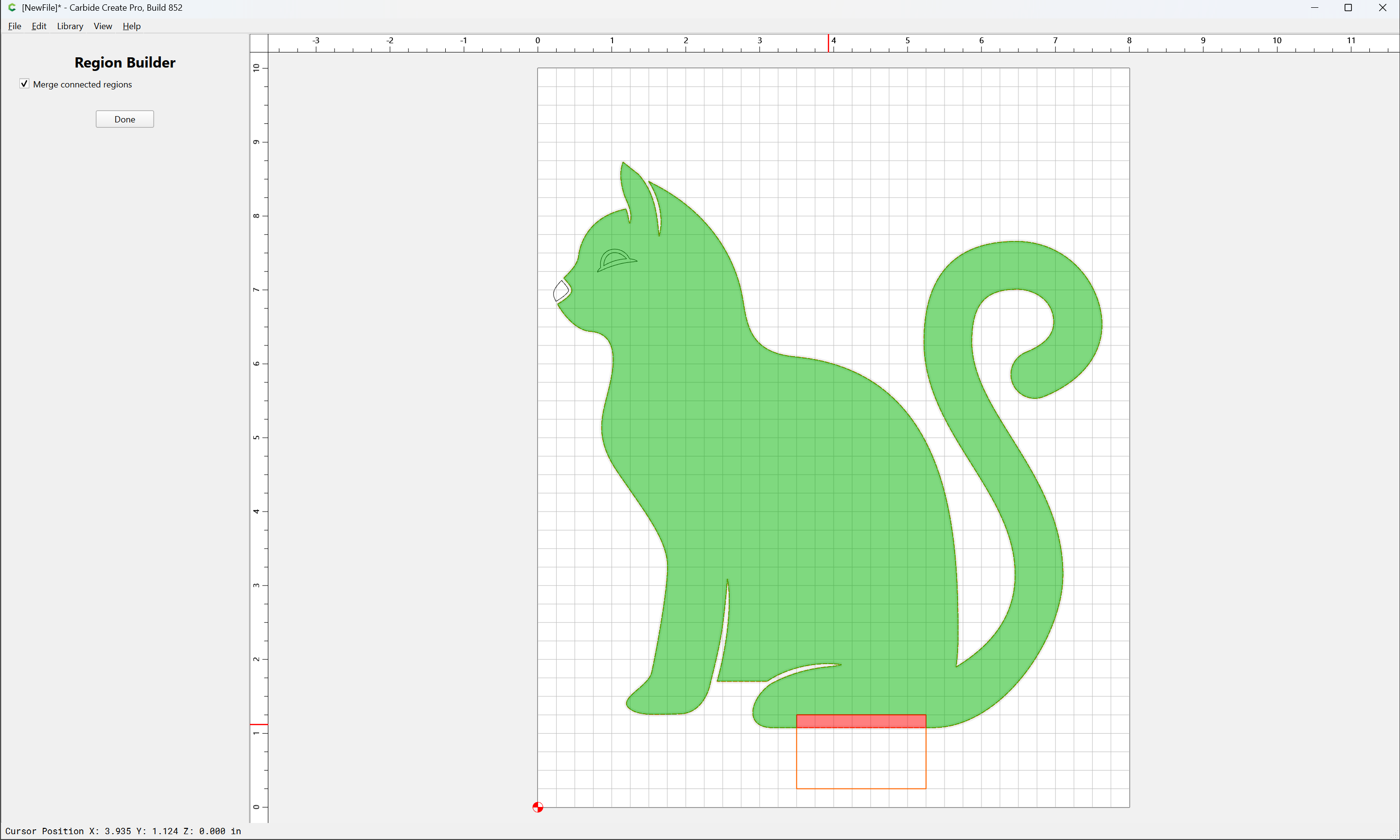Click the green cat body region

coord(765,481)
